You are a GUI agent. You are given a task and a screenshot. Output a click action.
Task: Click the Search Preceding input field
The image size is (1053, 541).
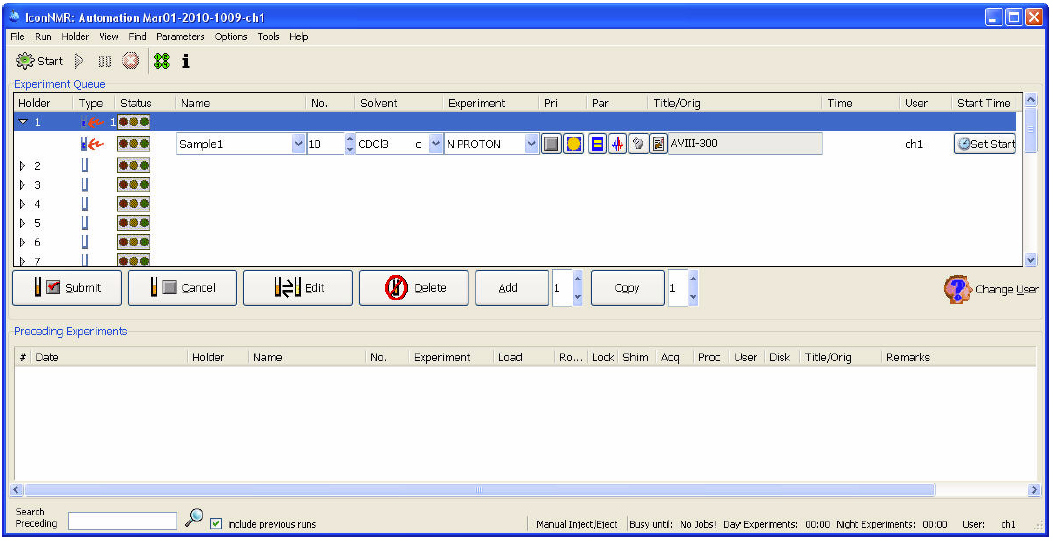[x=122, y=521]
